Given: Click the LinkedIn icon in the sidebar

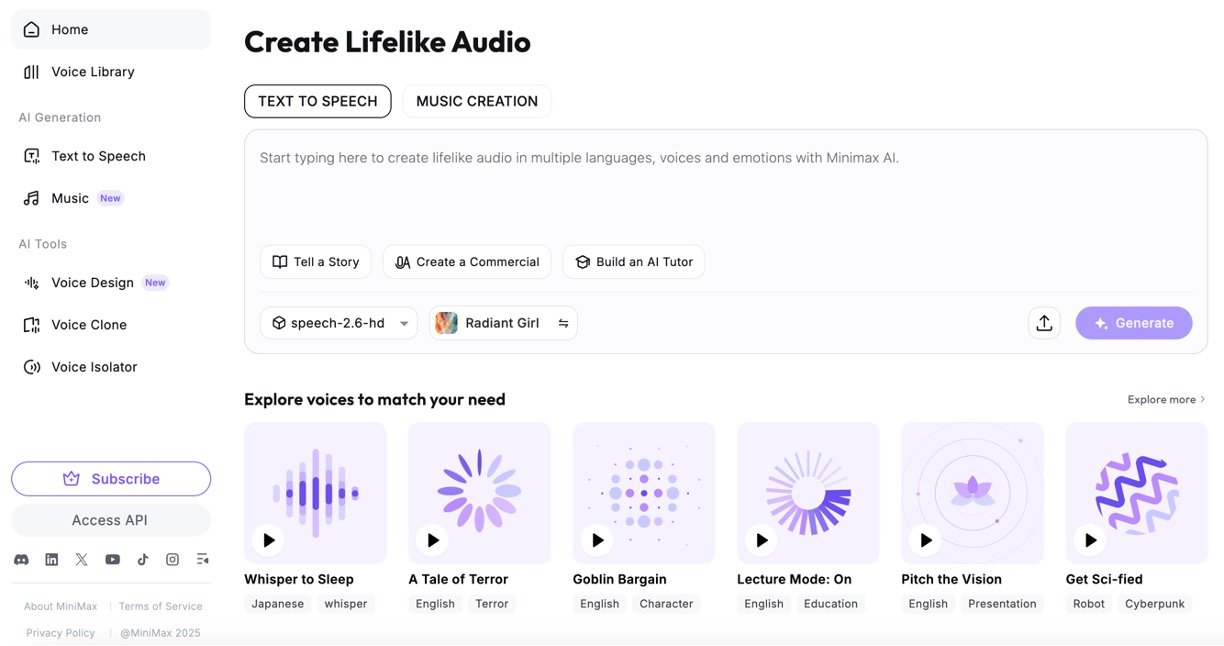Looking at the screenshot, I should click(x=52, y=560).
